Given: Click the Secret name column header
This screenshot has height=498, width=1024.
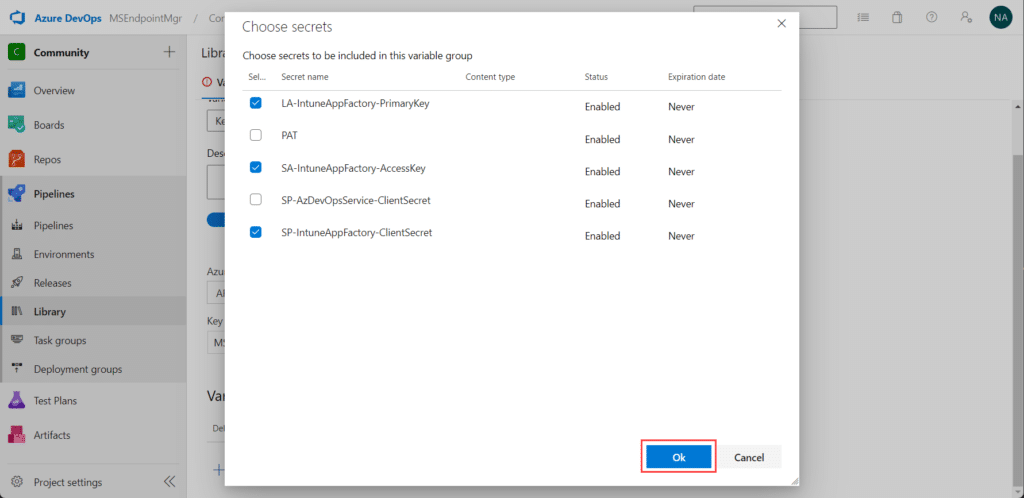Looking at the screenshot, I should 305,77.
